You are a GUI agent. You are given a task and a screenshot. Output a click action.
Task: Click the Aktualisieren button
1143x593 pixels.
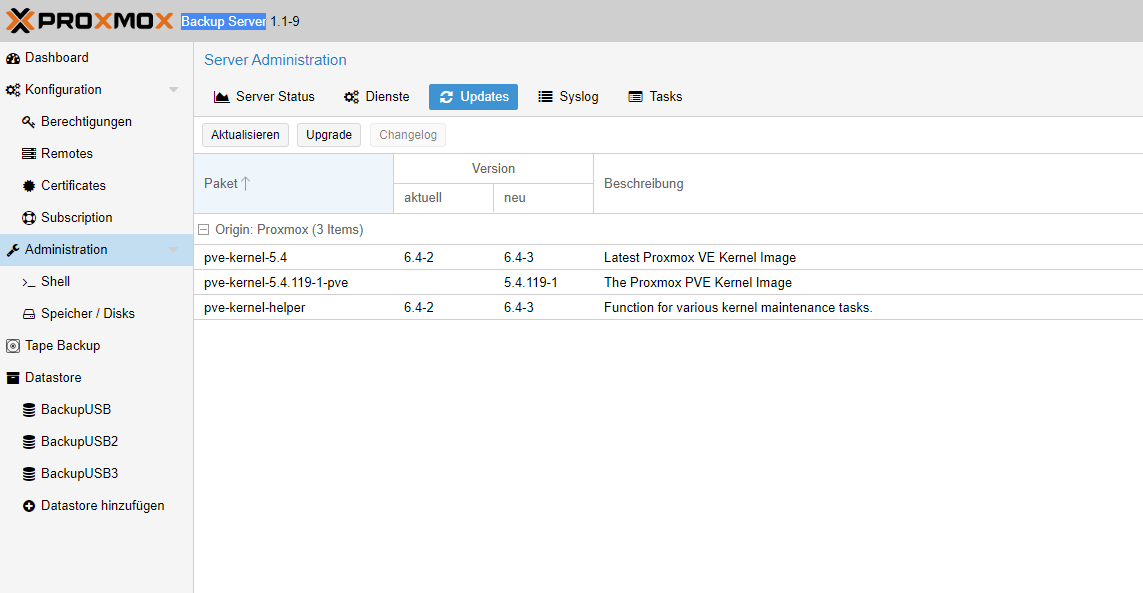pyautogui.click(x=245, y=135)
